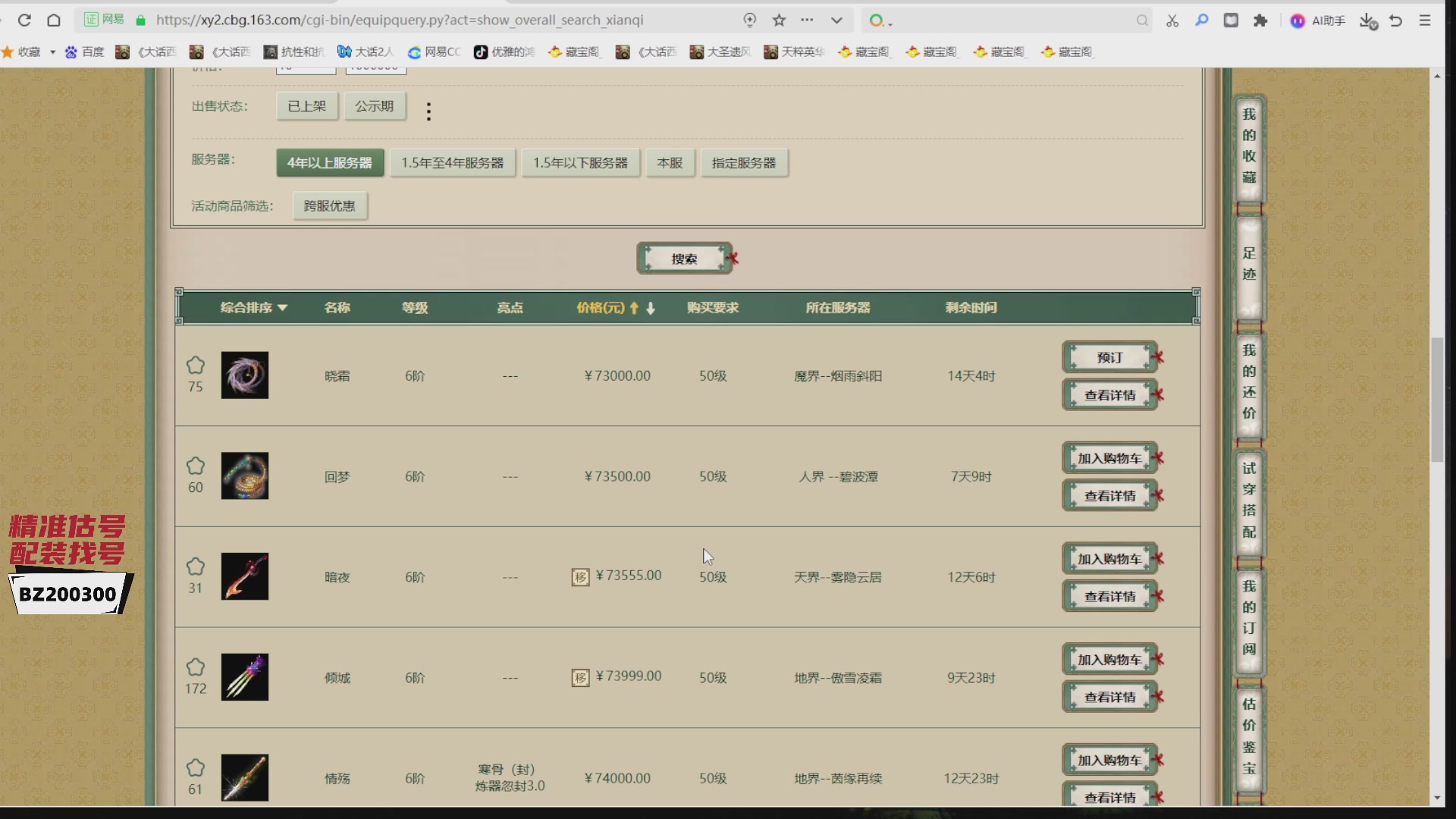Toggle the 已上架 sale status filter

click(x=307, y=106)
